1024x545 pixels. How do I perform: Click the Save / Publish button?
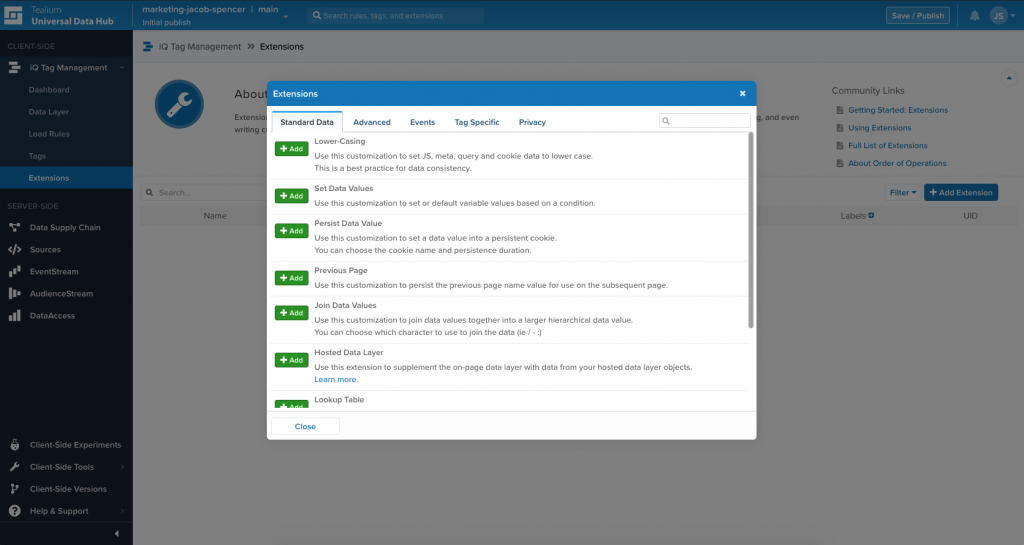point(917,15)
